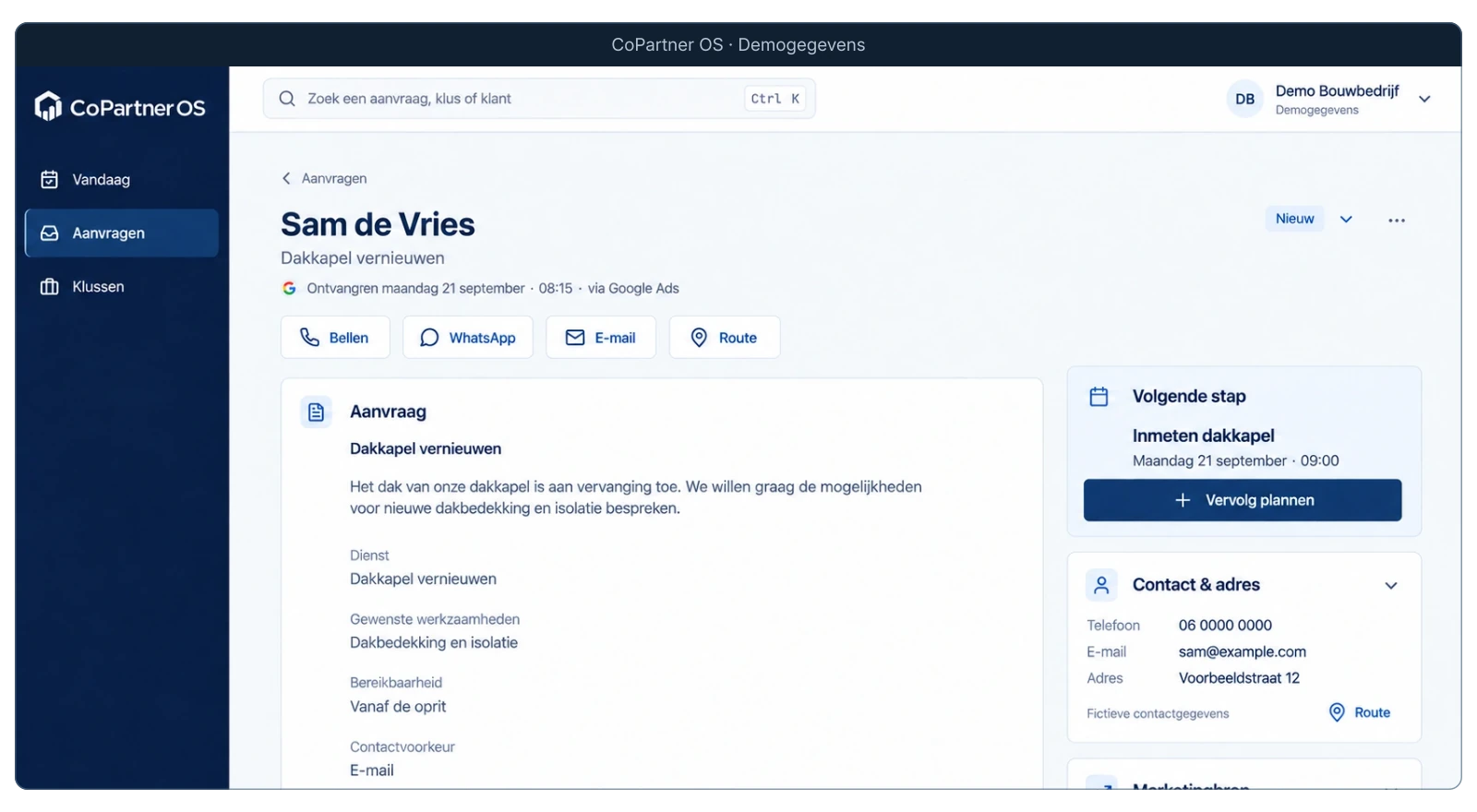Click the Dakbedekking en isolatie value

(434, 642)
